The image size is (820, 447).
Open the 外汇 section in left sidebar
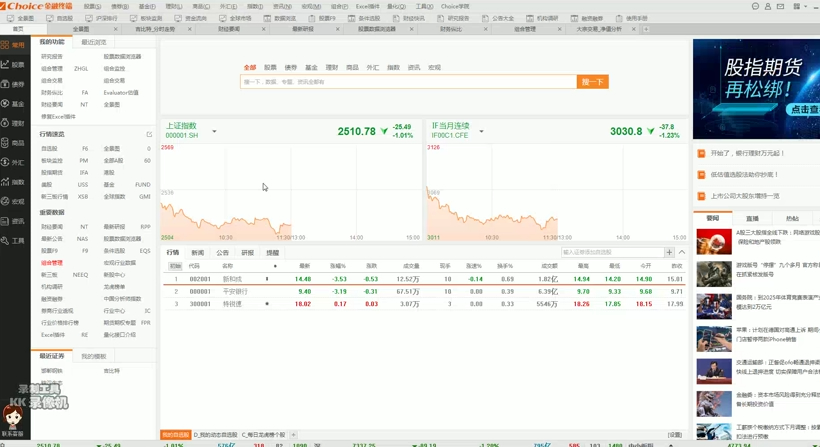pos(14,162)
